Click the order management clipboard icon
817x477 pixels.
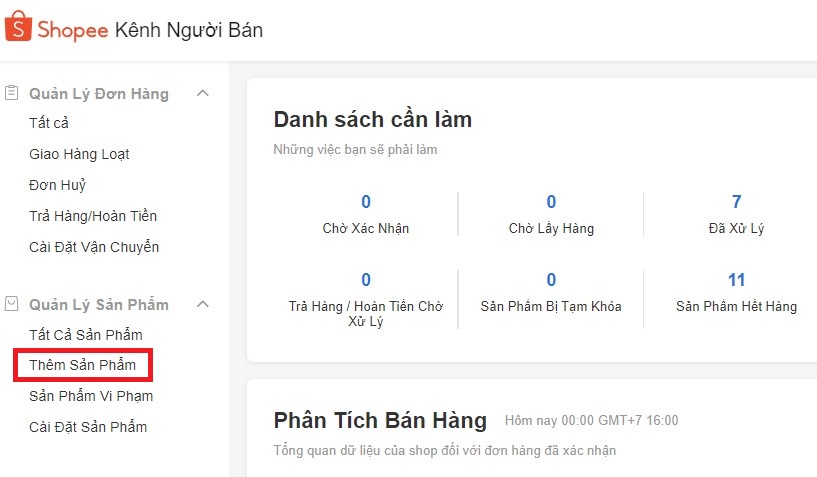tap(11, 93)
